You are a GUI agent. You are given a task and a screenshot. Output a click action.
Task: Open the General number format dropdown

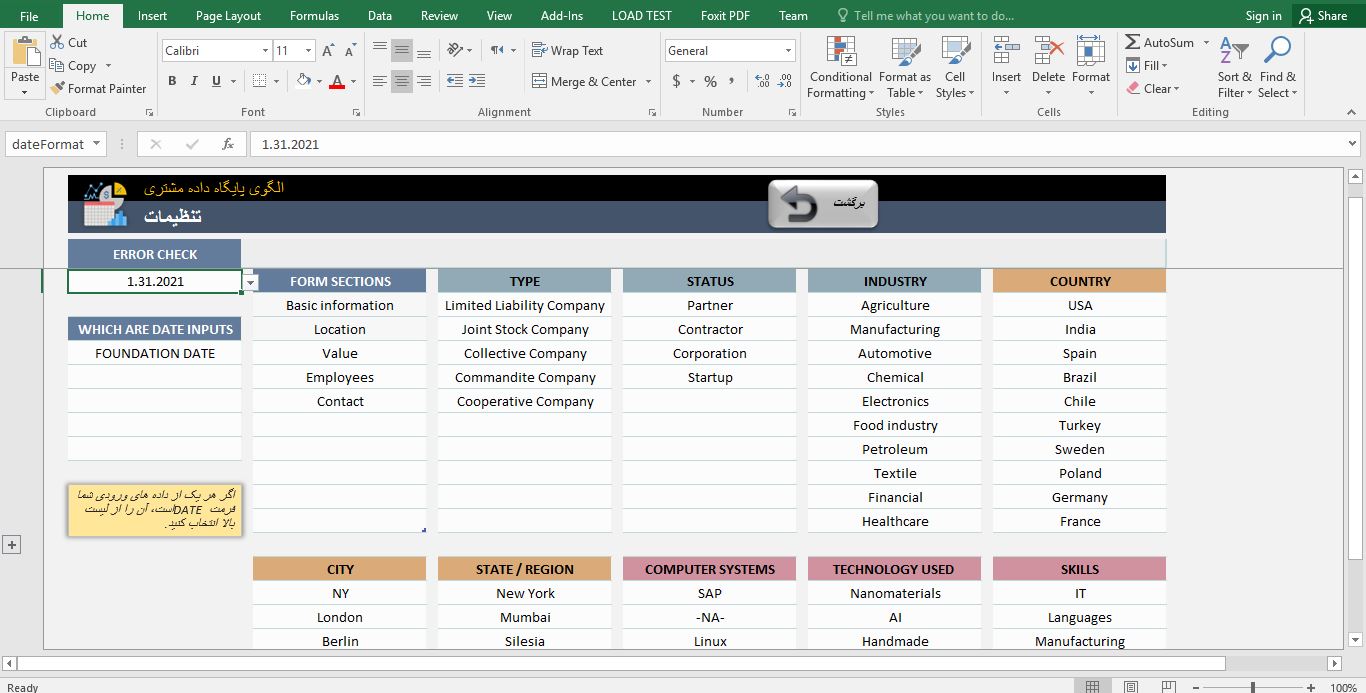[788, 51]
